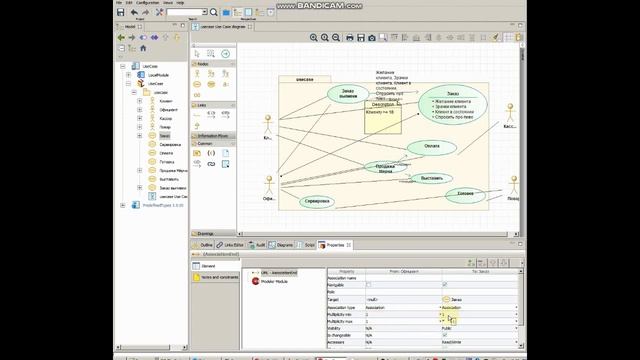Screen dimensions: 640x360
Task: Choose the Actor node tool in palette
Action: pos(197,73)
